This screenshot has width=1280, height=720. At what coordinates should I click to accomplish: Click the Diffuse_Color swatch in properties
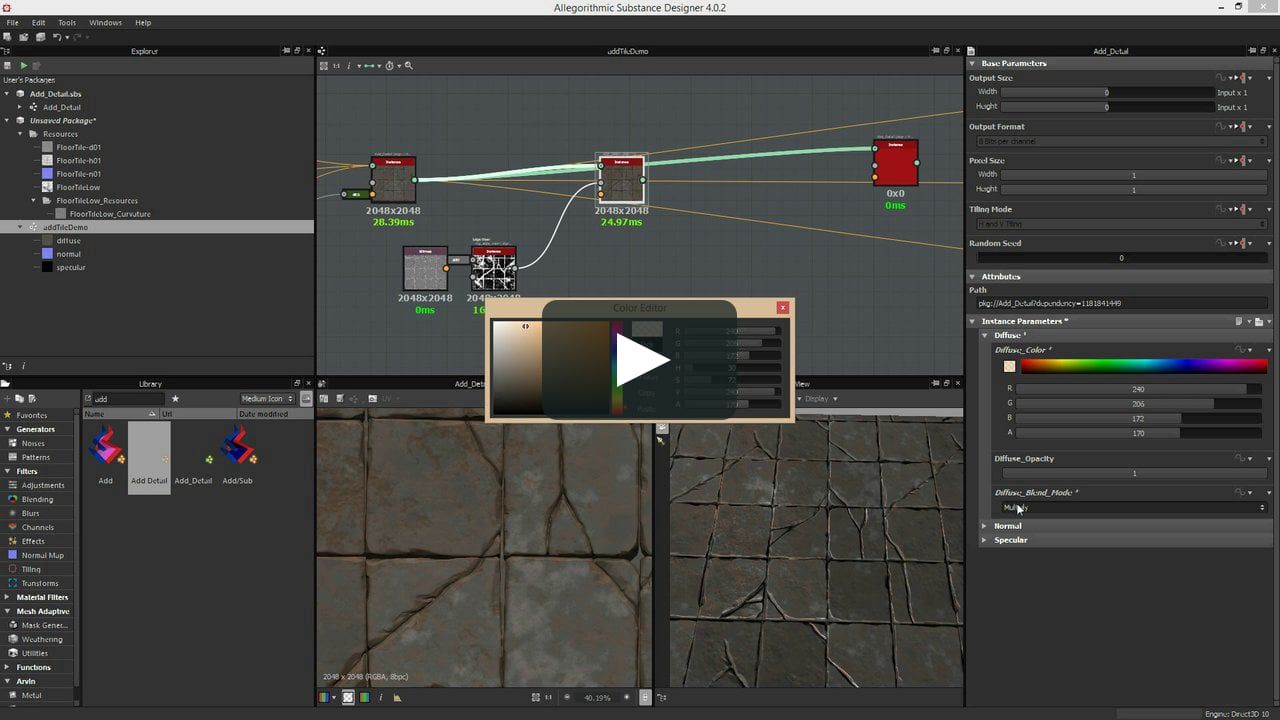coord(1009,366)
